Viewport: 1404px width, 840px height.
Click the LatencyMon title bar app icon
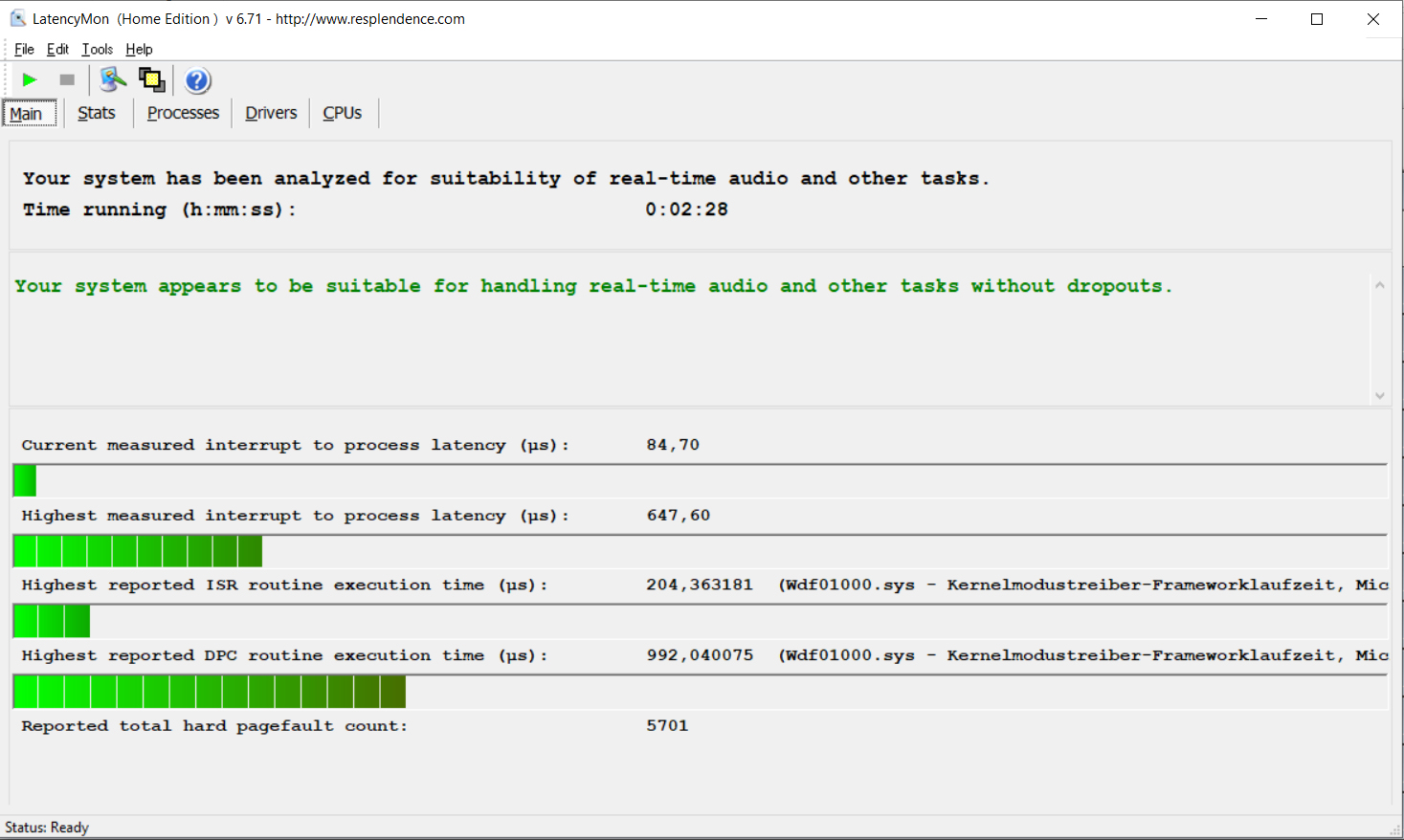pos(17,19)
